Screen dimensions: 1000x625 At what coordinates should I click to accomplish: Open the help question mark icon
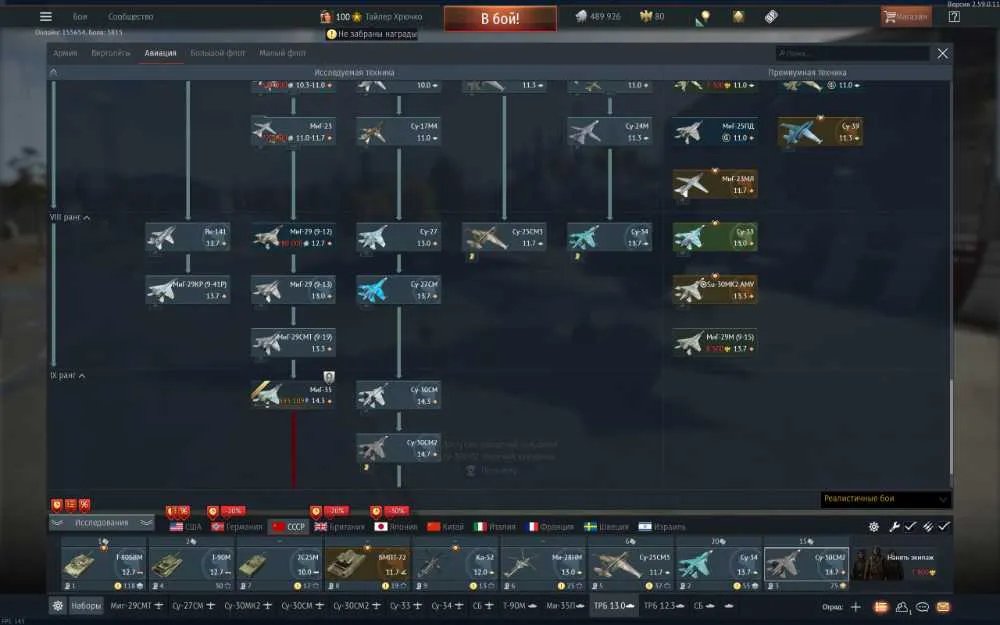[954, 17]
